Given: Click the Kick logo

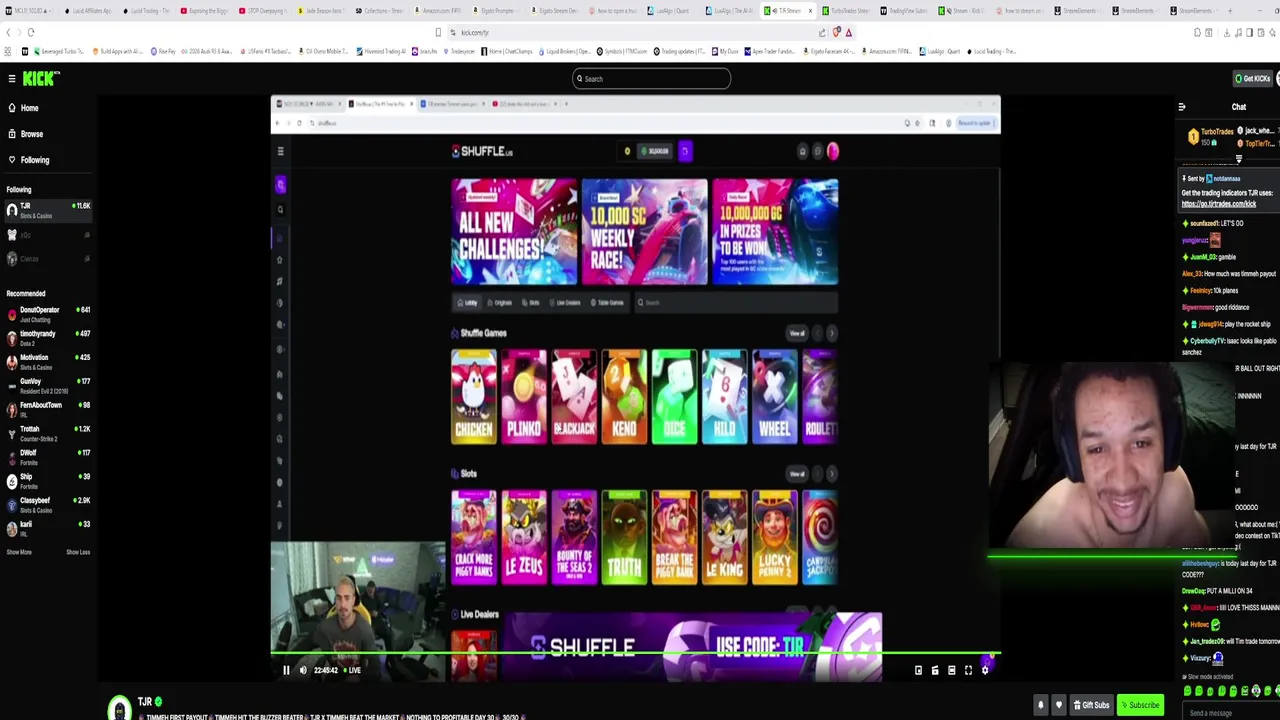Looking at the screenshot, I should [42, 79].
